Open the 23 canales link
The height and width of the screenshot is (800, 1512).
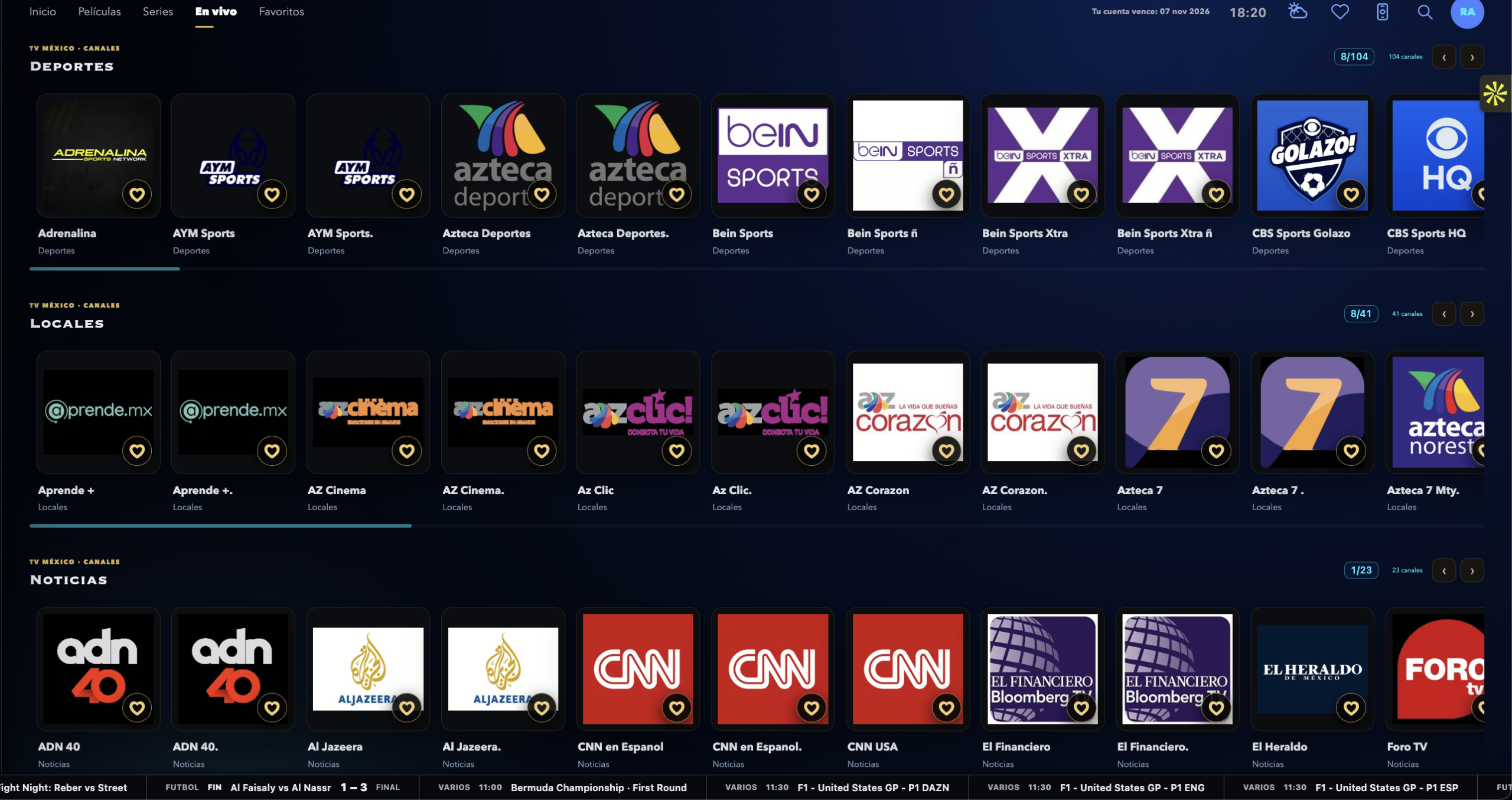[x=1407, y=570]
